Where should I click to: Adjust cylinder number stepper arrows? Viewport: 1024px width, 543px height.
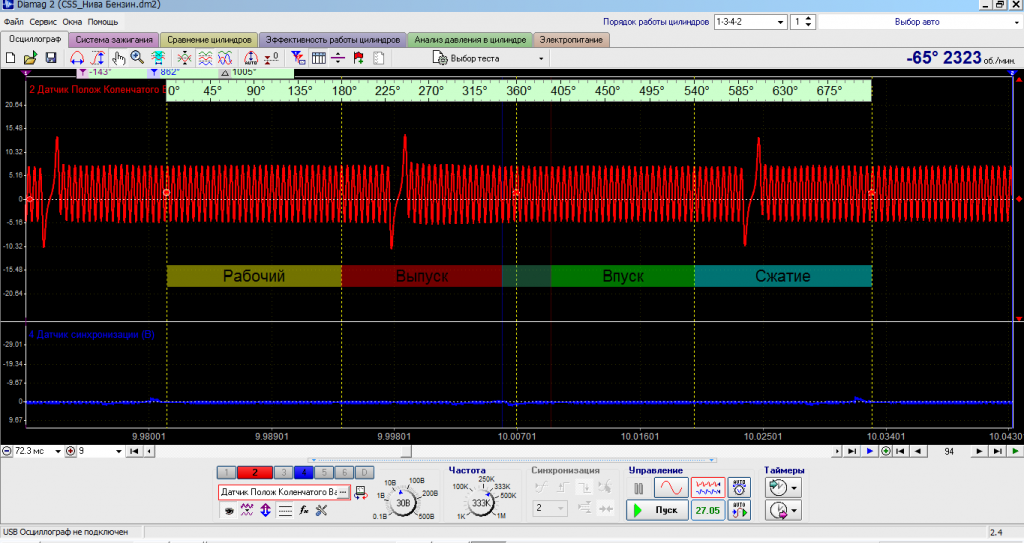click(809, 22)
